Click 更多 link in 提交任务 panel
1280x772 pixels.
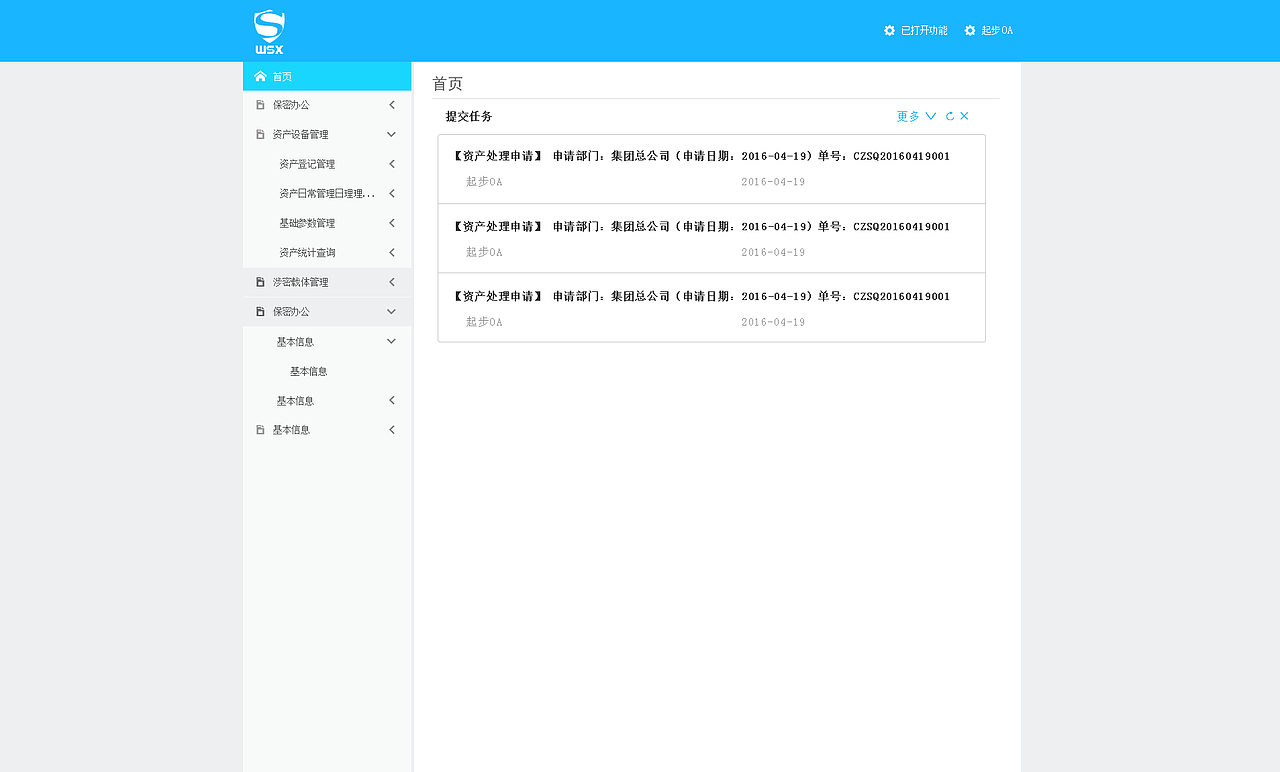(908, 116)
